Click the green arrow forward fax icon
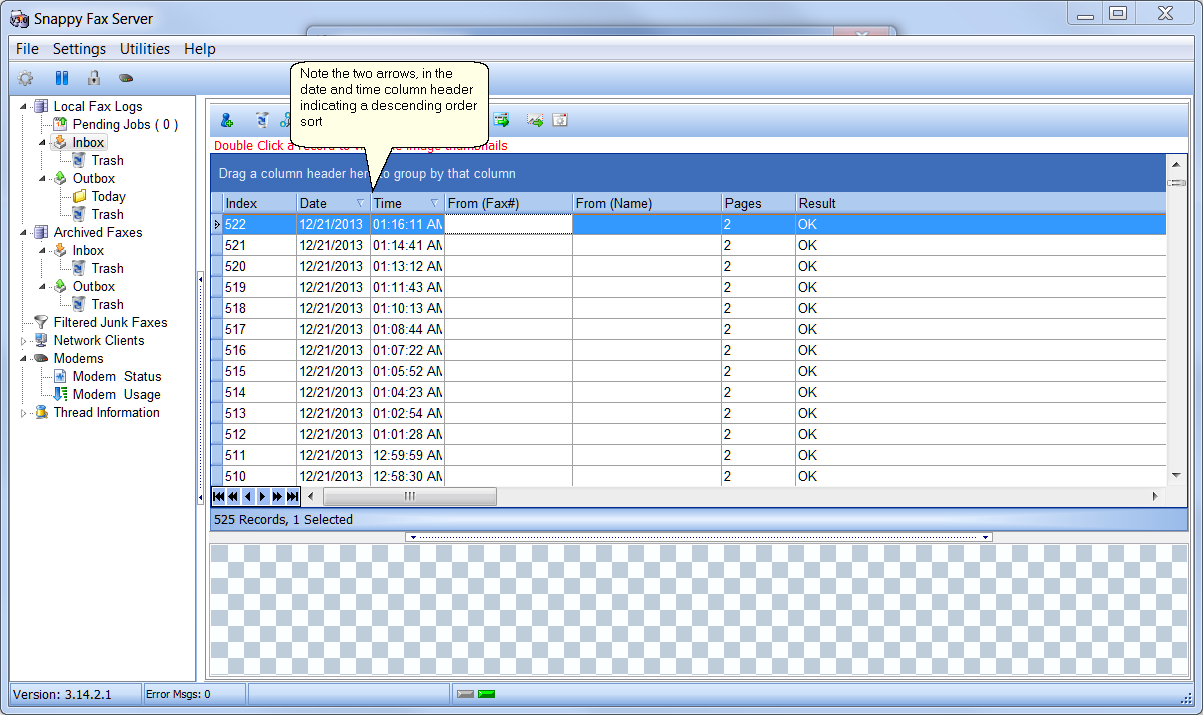 pyautogui.click(x=501, y=120)
